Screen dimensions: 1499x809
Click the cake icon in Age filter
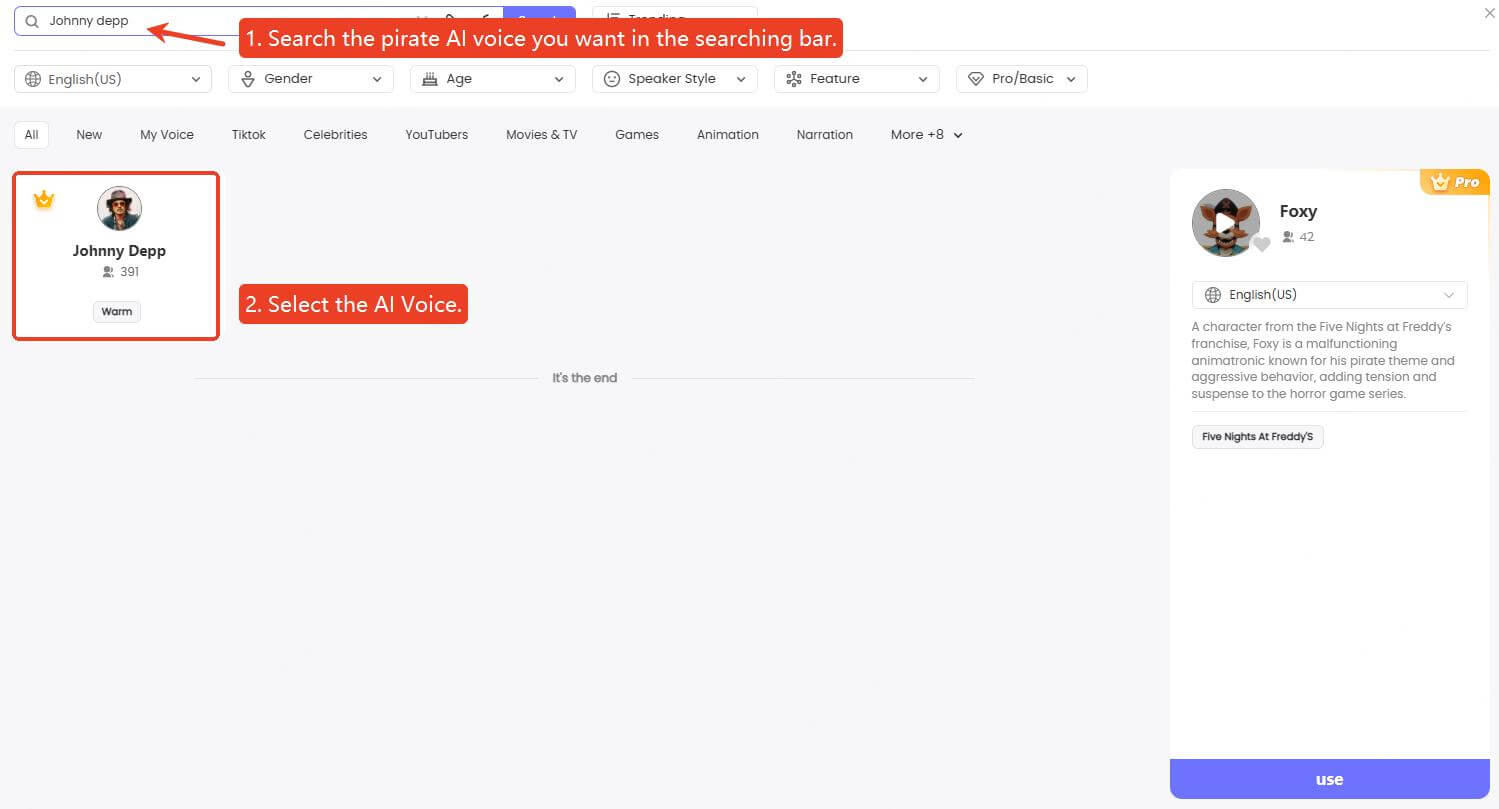point(430,79)
